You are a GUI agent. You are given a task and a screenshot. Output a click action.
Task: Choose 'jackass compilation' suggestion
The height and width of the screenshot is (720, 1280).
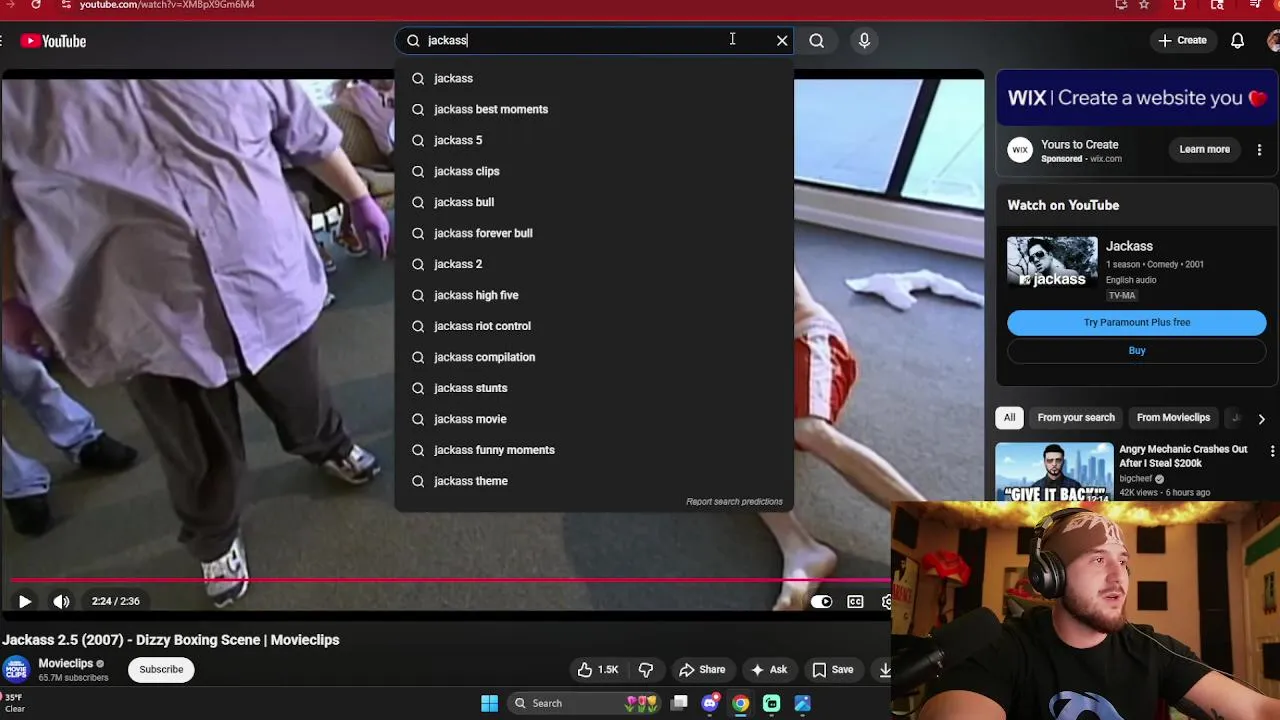click(x=594, y=357)
